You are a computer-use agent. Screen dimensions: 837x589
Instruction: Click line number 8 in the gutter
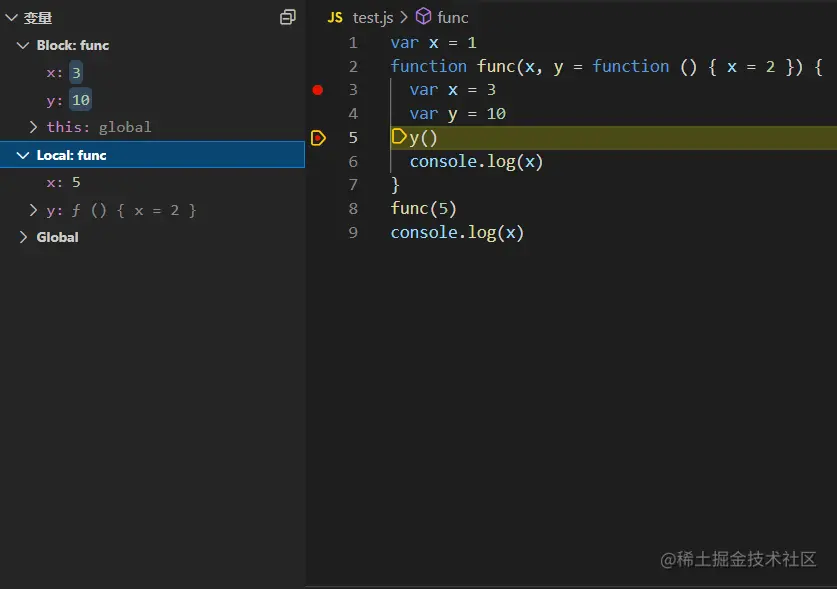(x=352, y=209)
